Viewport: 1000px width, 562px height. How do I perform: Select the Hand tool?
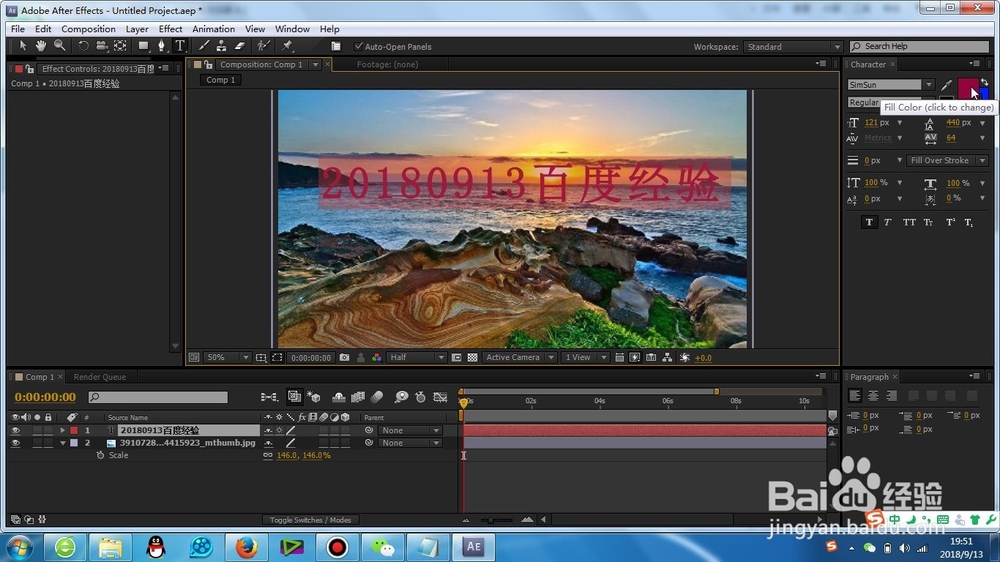click(x=41, y=46)
